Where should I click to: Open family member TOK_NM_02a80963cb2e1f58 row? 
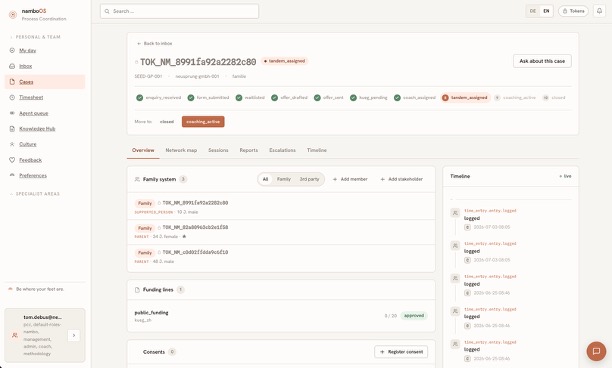281,232
